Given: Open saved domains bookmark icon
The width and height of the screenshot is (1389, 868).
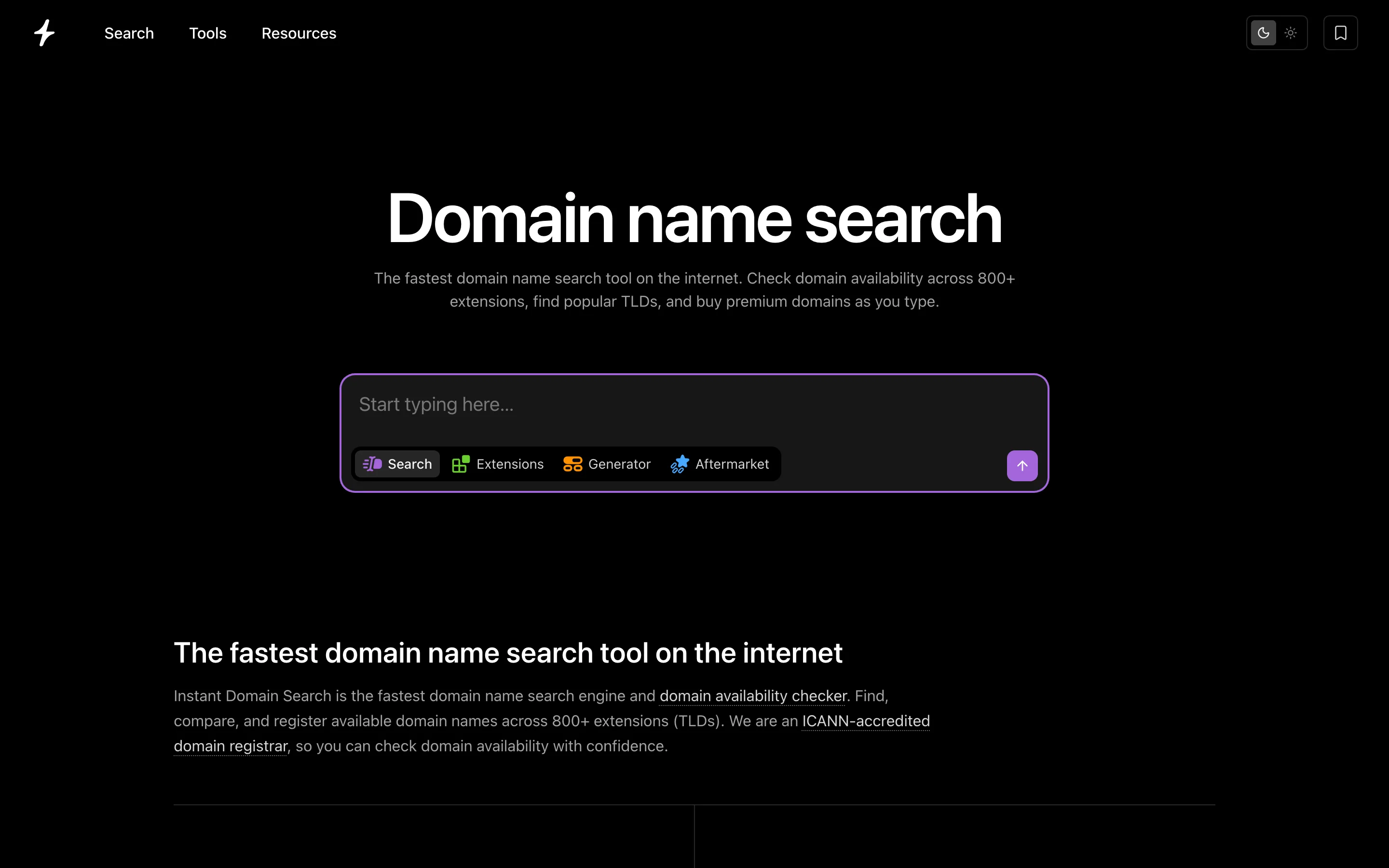Looking at the screenshot, I should pos(1341,33).
